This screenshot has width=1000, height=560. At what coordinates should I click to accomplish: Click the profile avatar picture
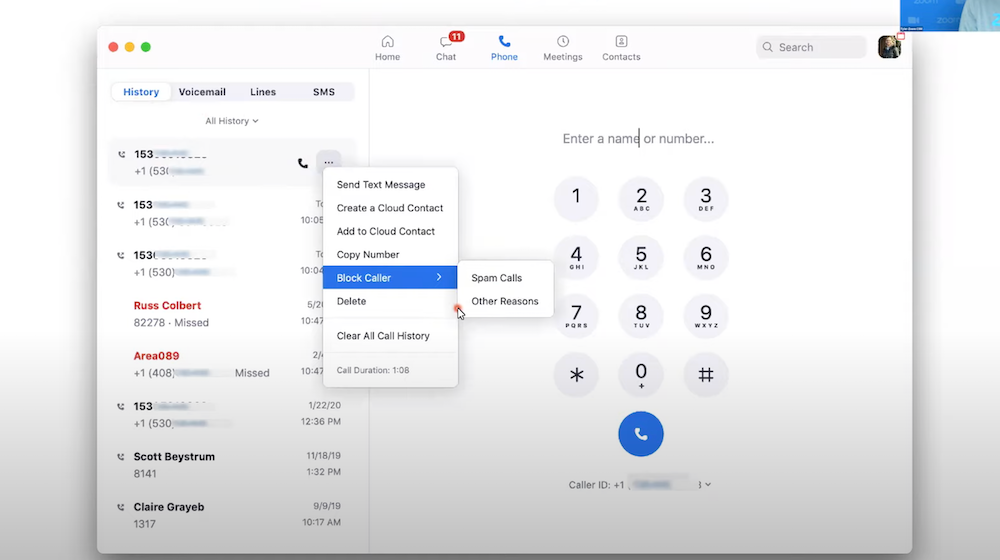(889, 47)
